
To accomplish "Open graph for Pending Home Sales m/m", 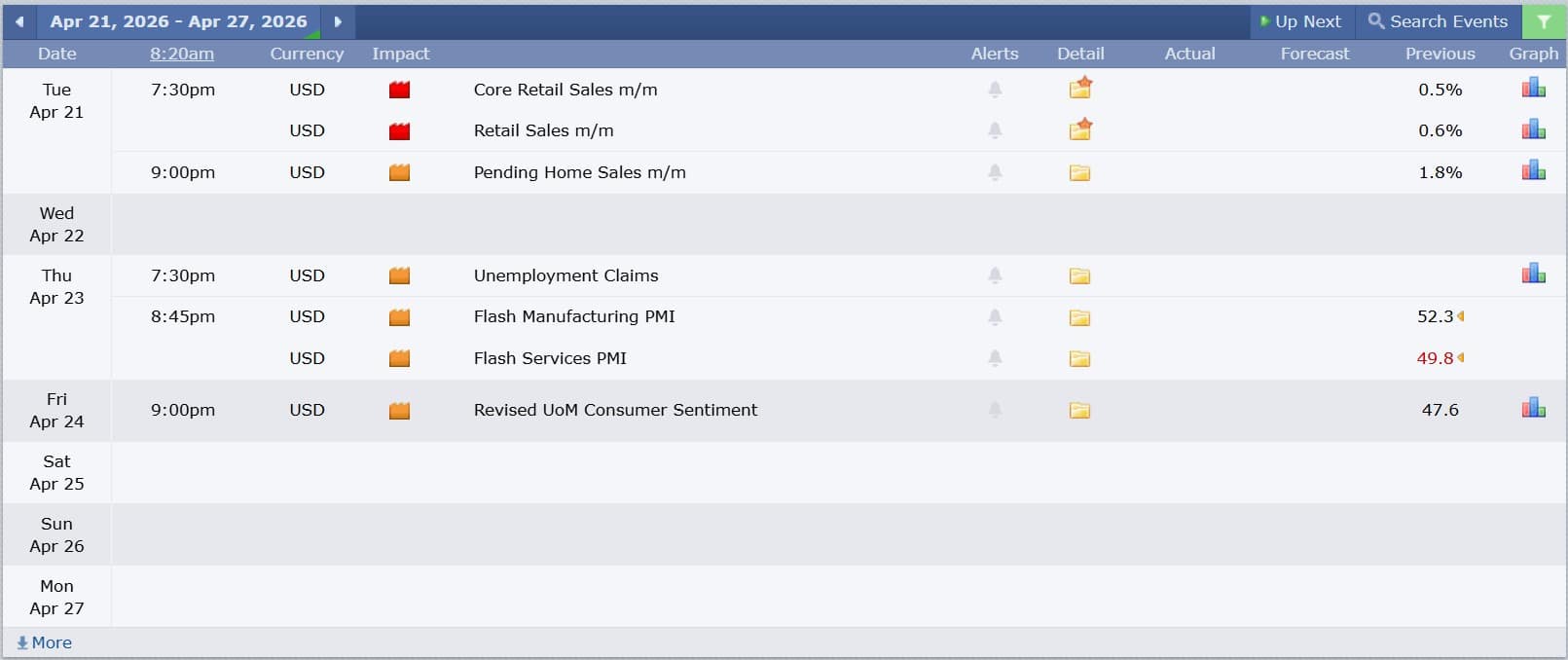I will click(1533, 171).
